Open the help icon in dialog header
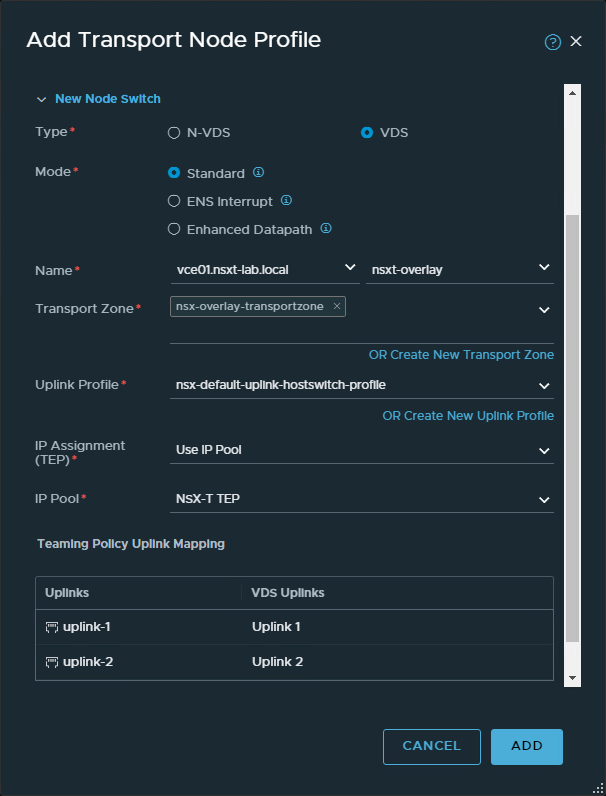Image resolution: width=606 pixels, height=796 pixels. coord(552,42)
